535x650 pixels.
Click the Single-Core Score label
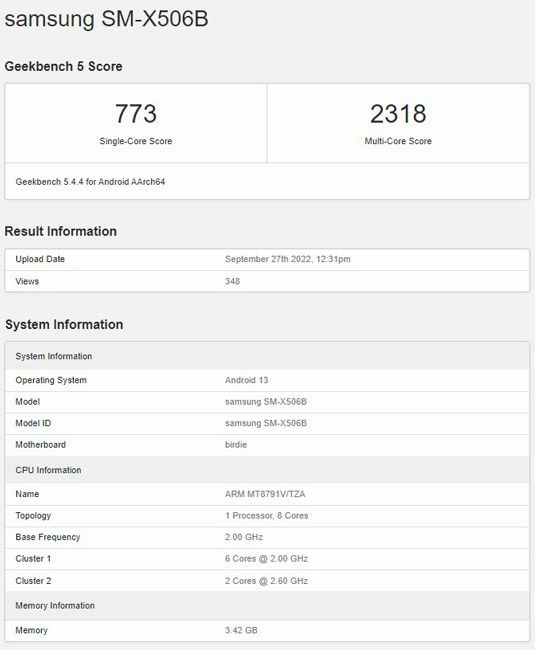click(x=136, y=141)
